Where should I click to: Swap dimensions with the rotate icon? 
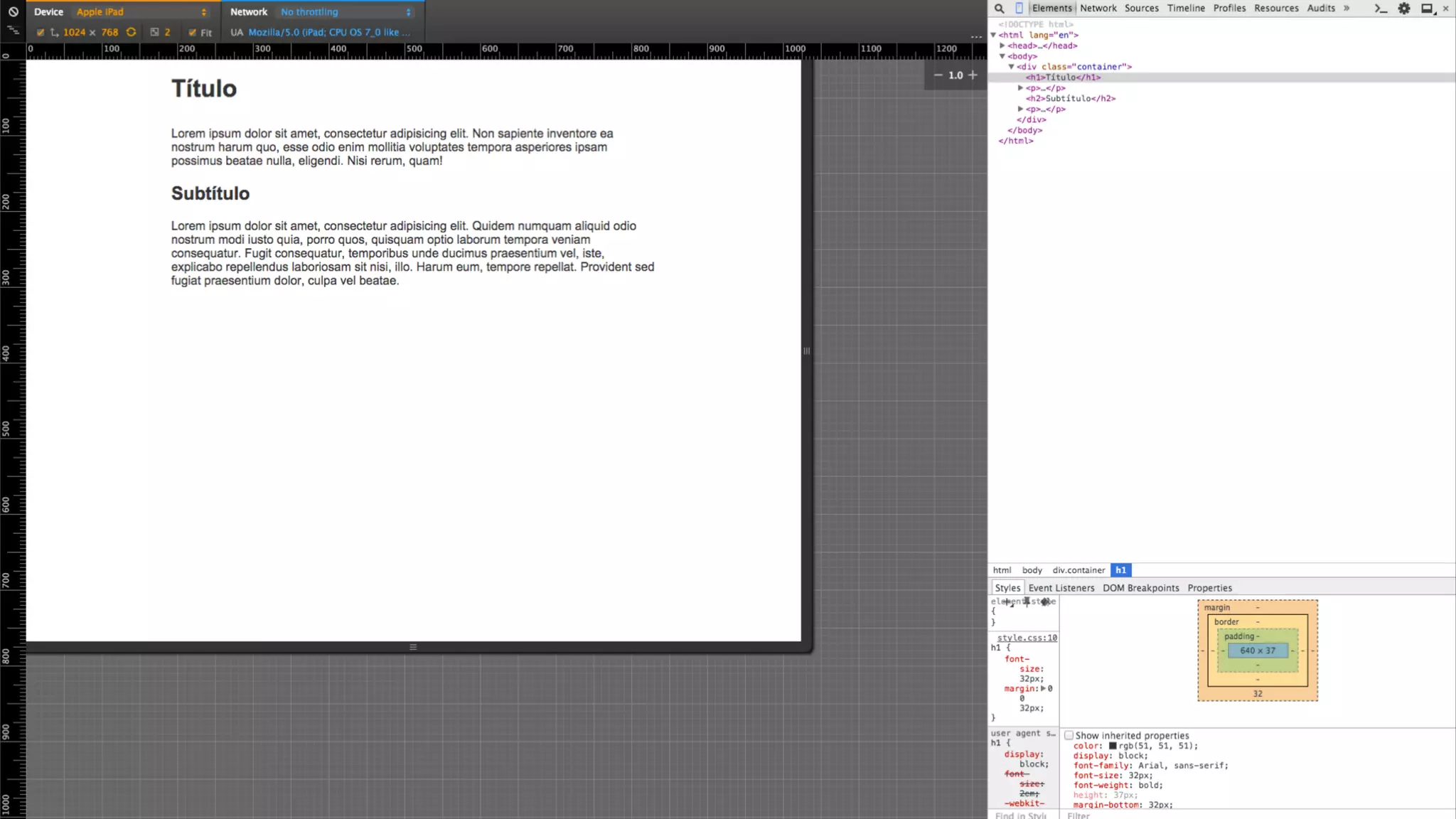click(131, 32)
